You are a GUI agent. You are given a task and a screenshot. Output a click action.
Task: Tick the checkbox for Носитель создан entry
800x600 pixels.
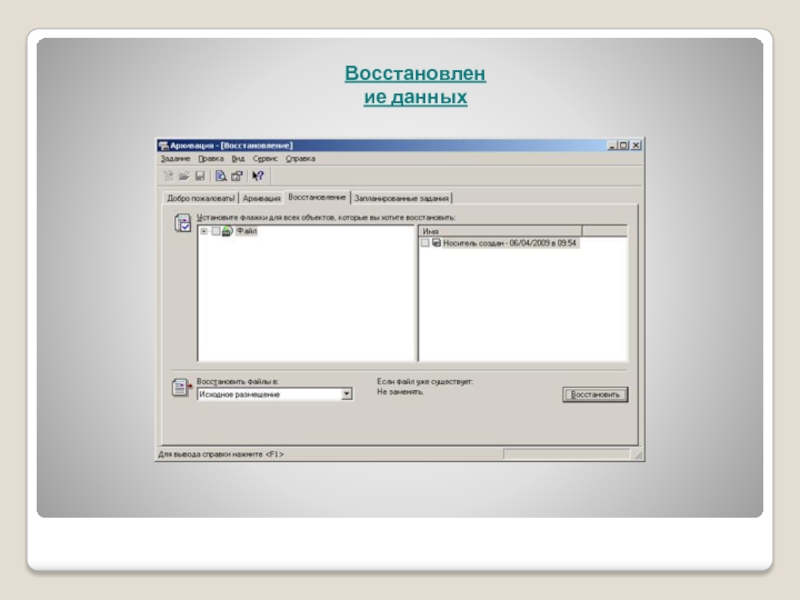point(425,243)
